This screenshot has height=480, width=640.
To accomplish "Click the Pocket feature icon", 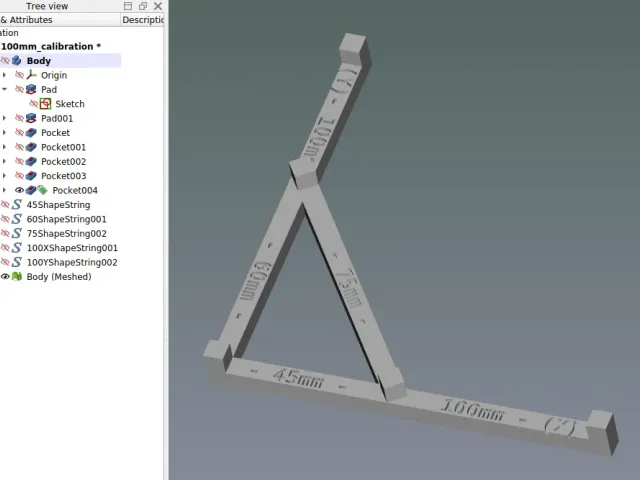I will pyautogui.click(x=31, y=133).
